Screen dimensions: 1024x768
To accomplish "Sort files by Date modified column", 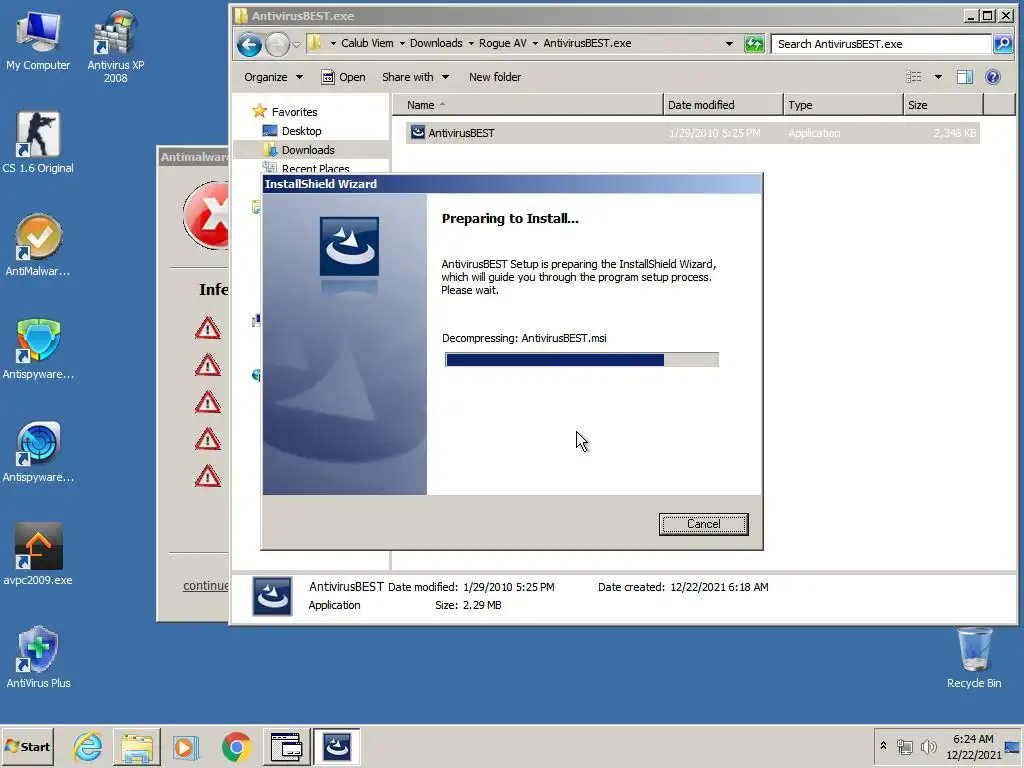I will (723, 104).
